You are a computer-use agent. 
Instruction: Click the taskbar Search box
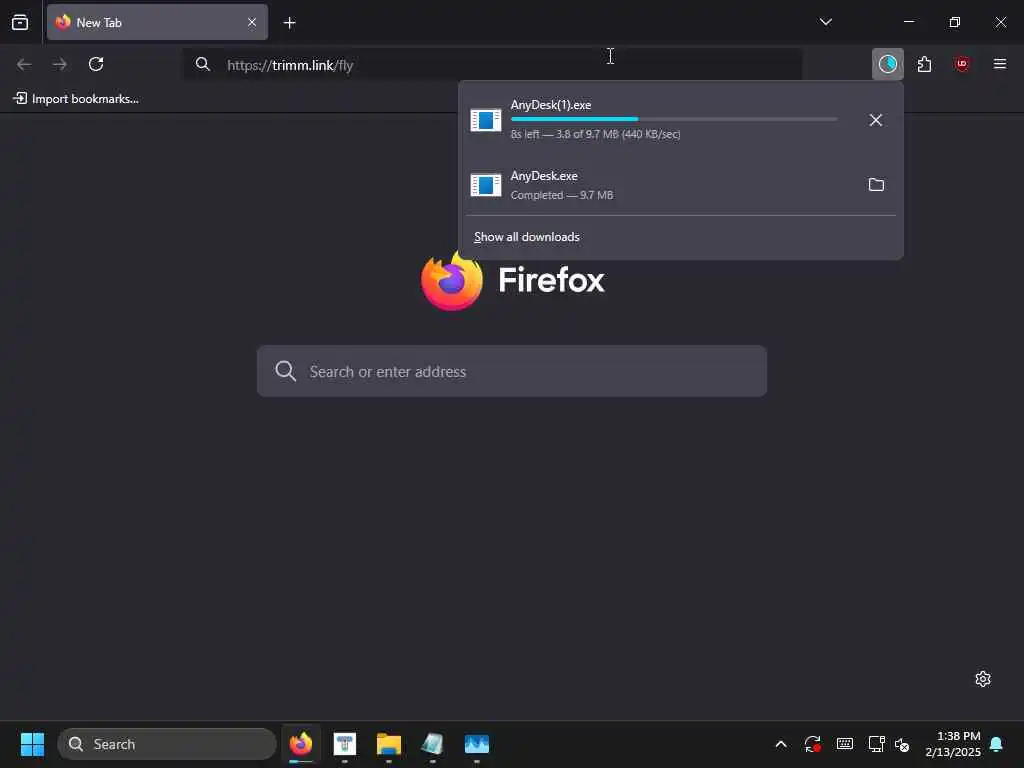coord(167,744)
